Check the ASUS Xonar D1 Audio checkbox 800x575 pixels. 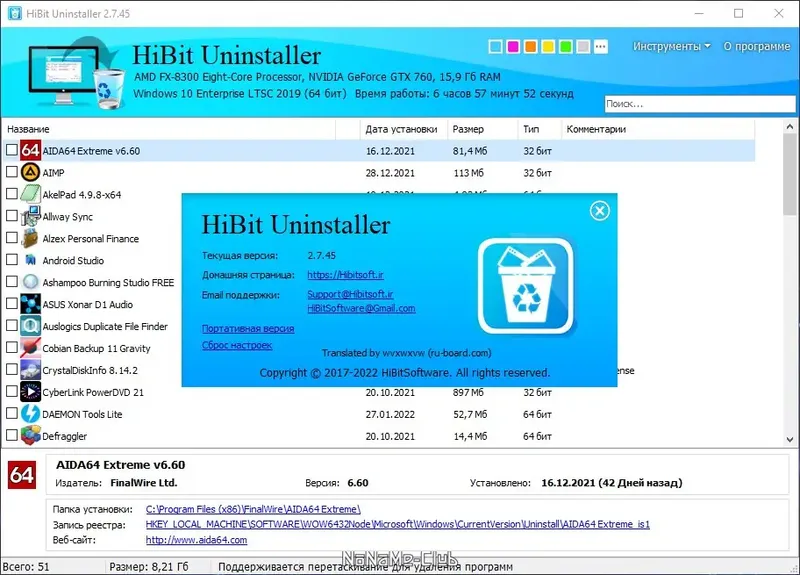click(12, 304)
